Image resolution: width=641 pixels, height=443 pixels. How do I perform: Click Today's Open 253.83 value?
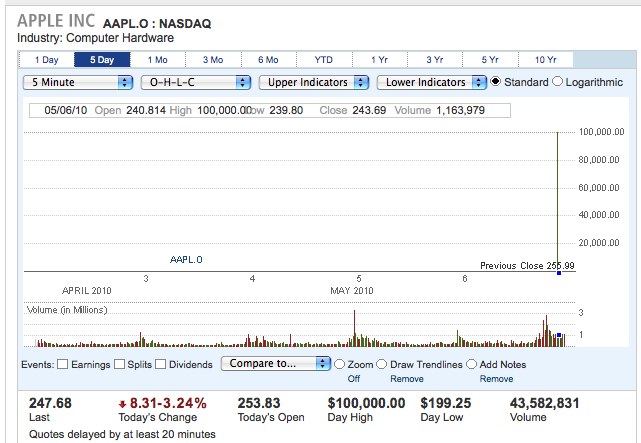[259, 403]
